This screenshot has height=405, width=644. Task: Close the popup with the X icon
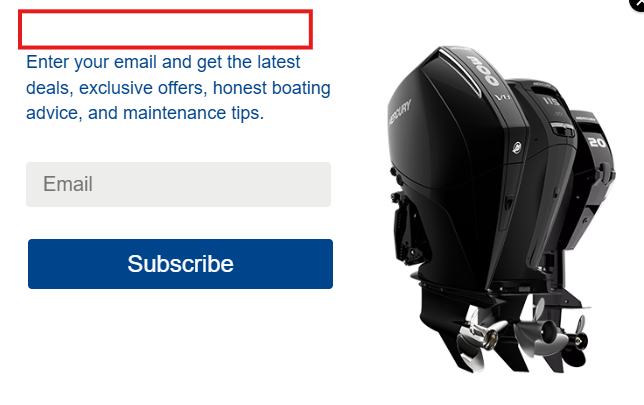(638, 4)
